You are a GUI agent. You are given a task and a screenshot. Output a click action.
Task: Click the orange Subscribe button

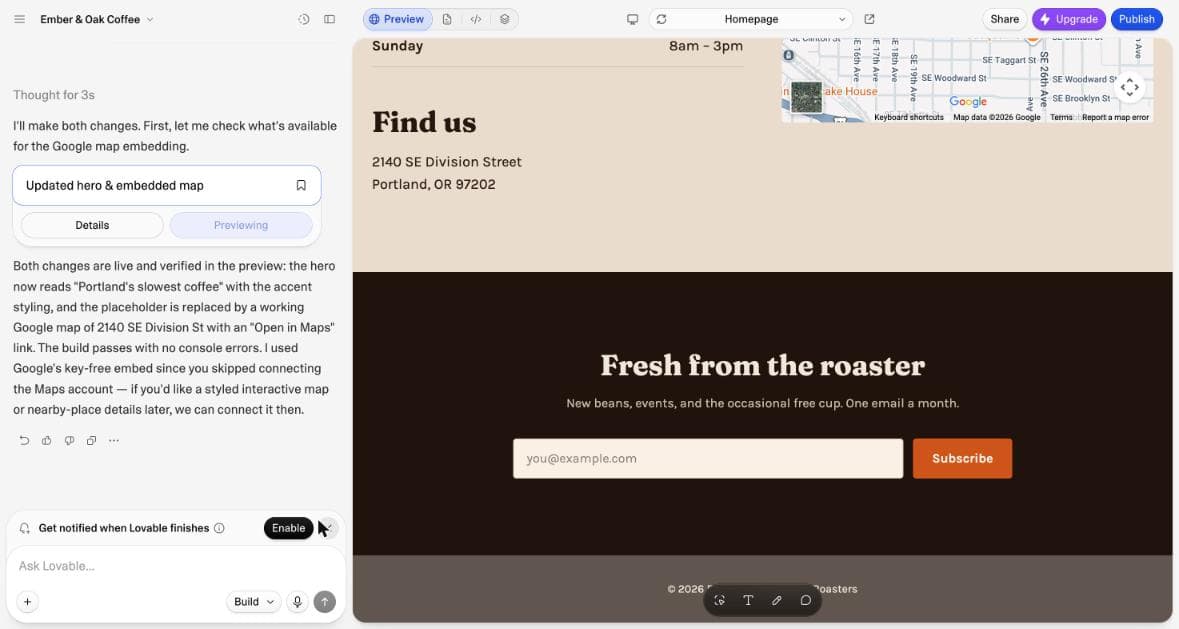click(x=962, y=458)
